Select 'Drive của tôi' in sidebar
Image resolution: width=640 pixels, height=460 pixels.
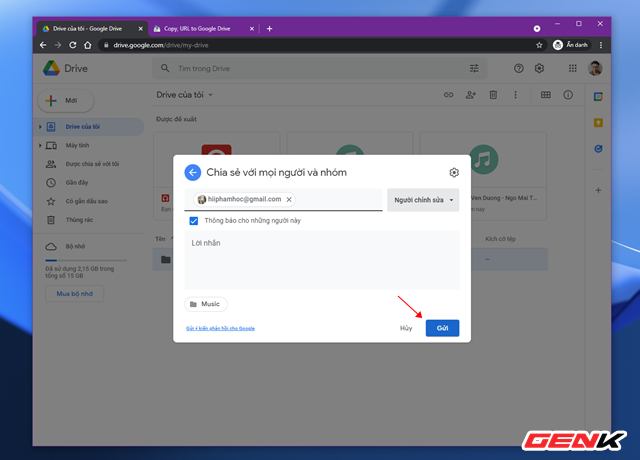click(82, 127)
